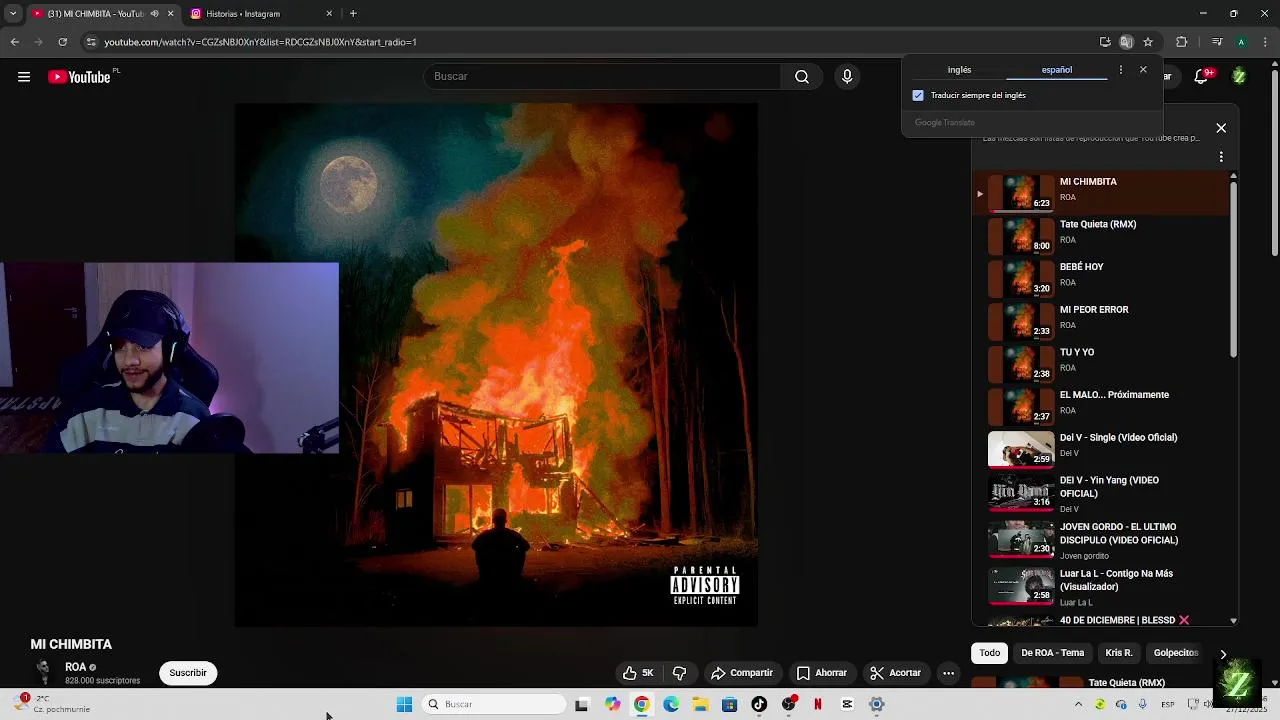Image resolution: width=1280 pixels, height=720 pixels.
Task: Bookmark this page with the star icon
Action: [x=1148, y=42]
